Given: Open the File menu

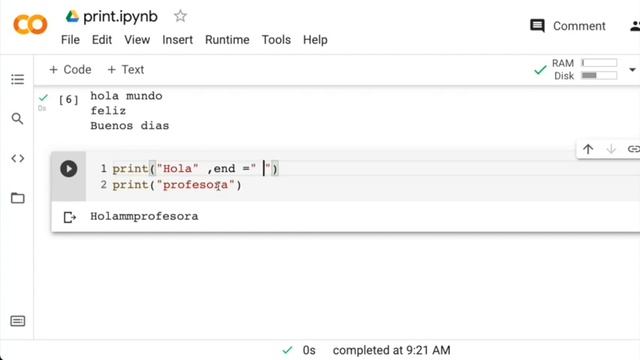Looking at the screenshot, I should (x=70, y=40).
